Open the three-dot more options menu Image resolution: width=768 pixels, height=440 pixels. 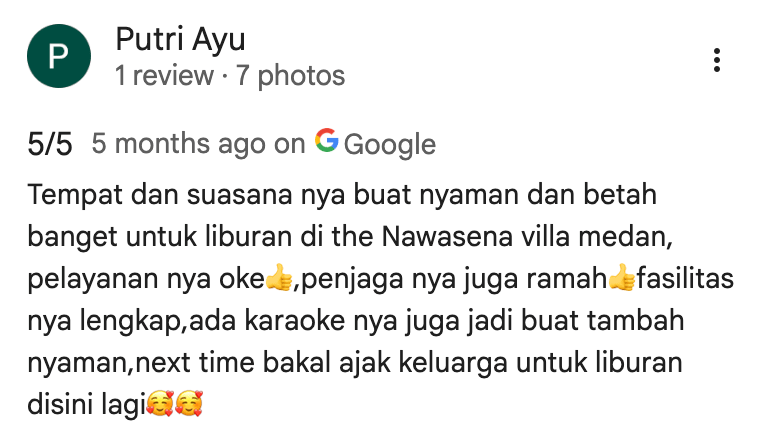pyautogui.click(x=717, y=60)
